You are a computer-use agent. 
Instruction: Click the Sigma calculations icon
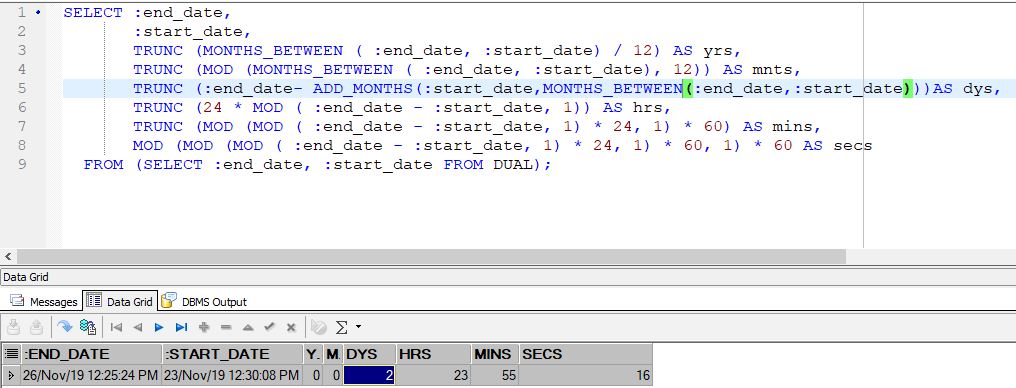(341, 328)
